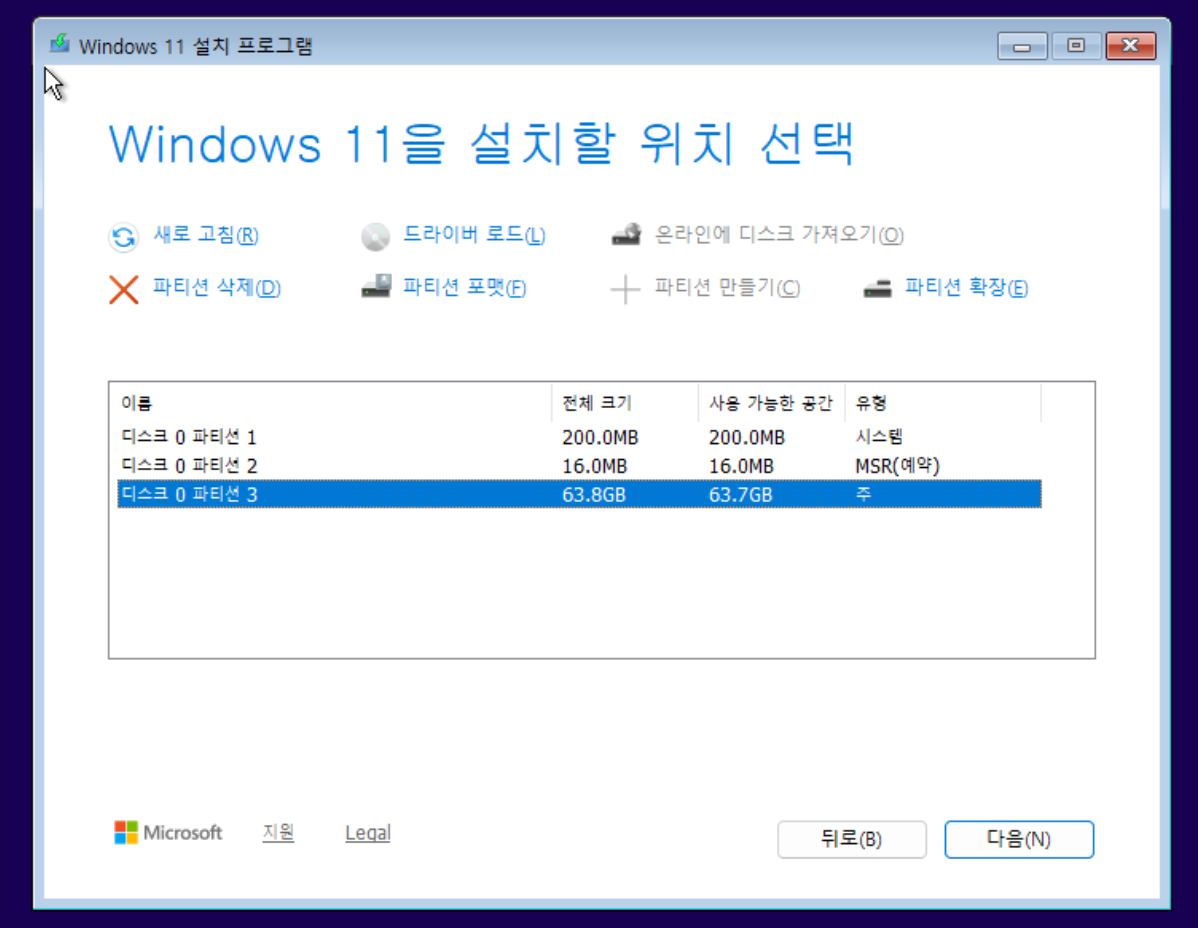The image size is (1198, 928).
Task: Click the 63.7GB free space cell
Action: click(740, 495)
